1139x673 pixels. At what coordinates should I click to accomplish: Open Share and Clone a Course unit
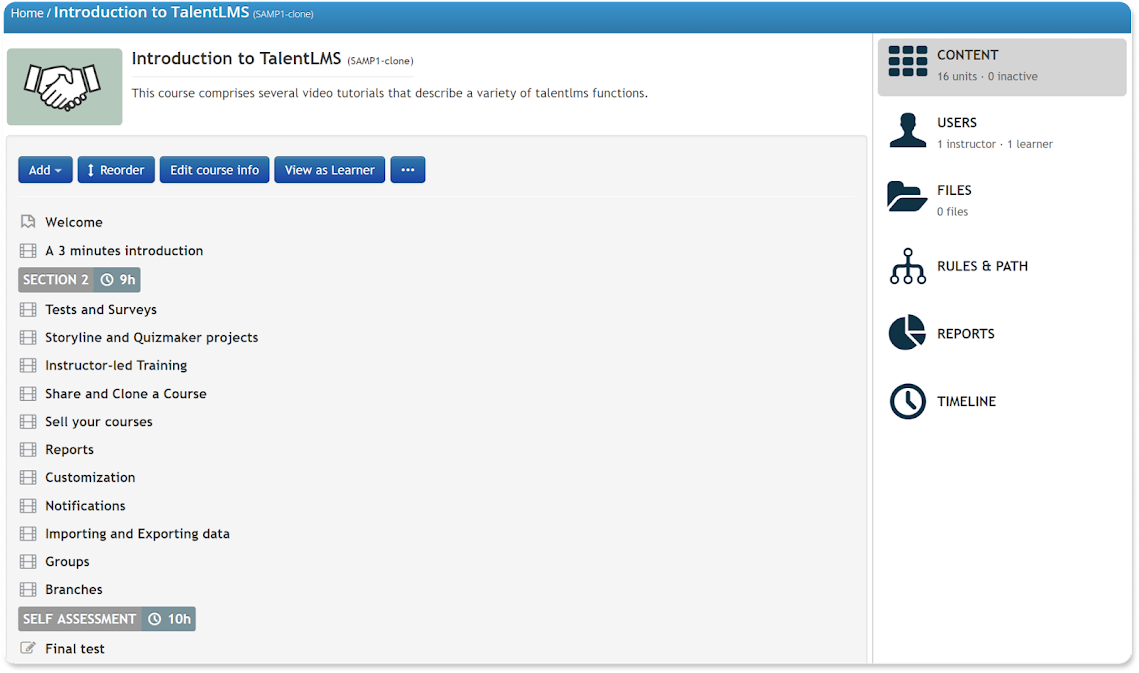tap(126, 394)
